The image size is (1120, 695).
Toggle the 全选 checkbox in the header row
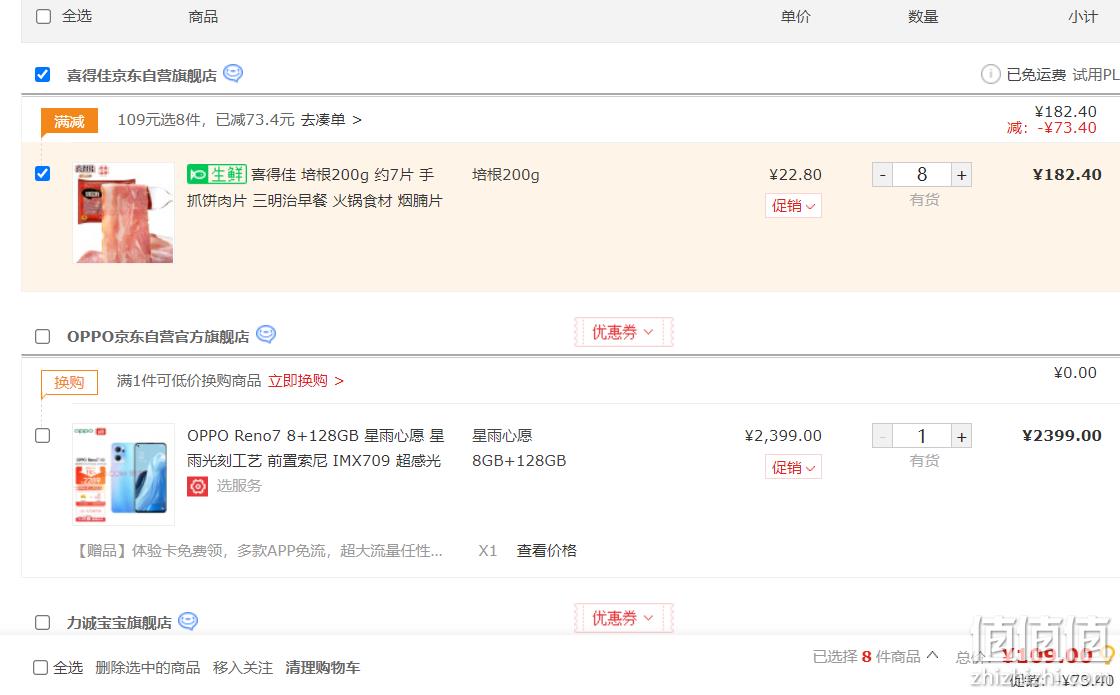44,16
